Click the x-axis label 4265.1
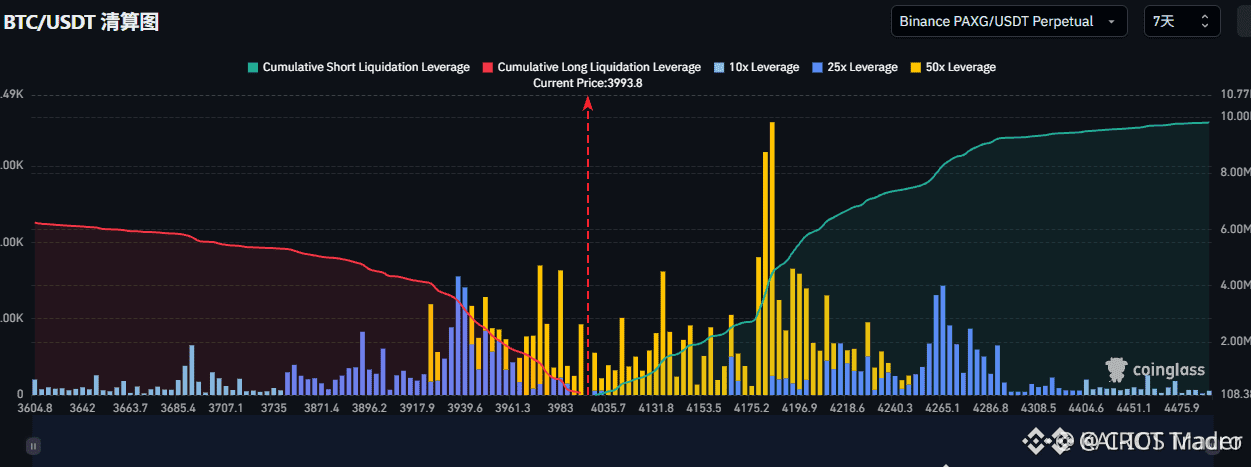 point(943,408)
